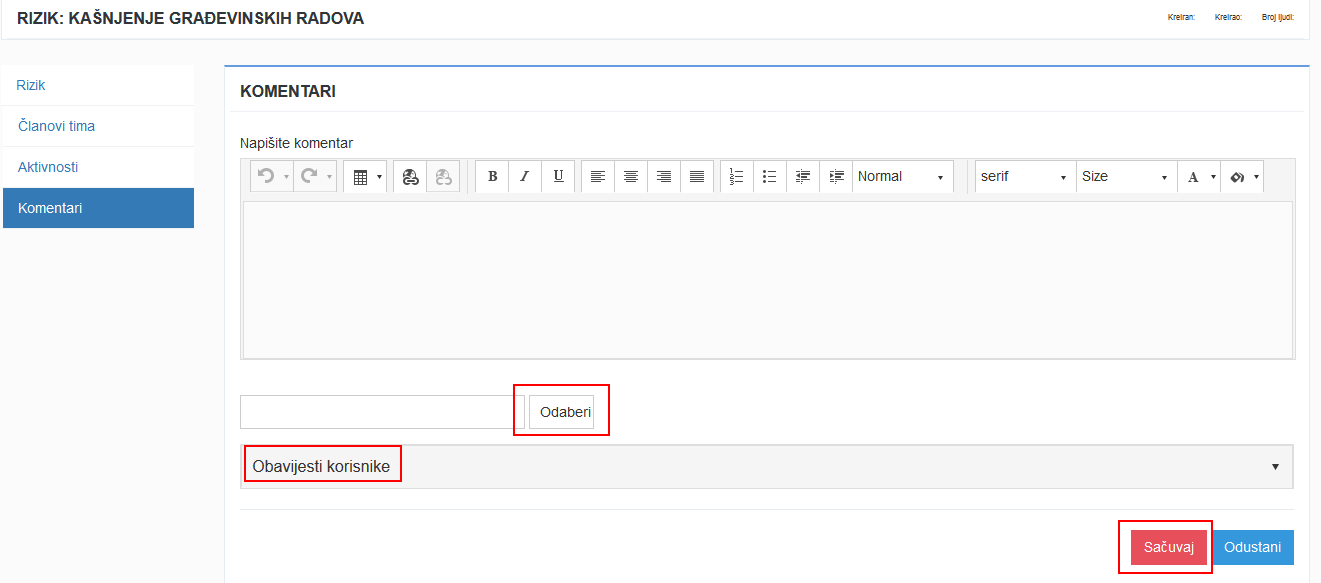Click the Rizik: Kašnjenje građevinskih radova title

(191, 18)
